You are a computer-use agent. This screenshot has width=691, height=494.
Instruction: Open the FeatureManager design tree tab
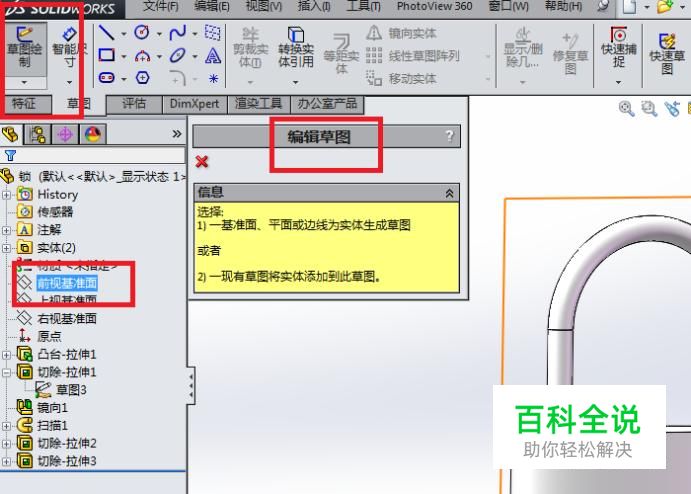pyautogui.click(x=11, y=134)
